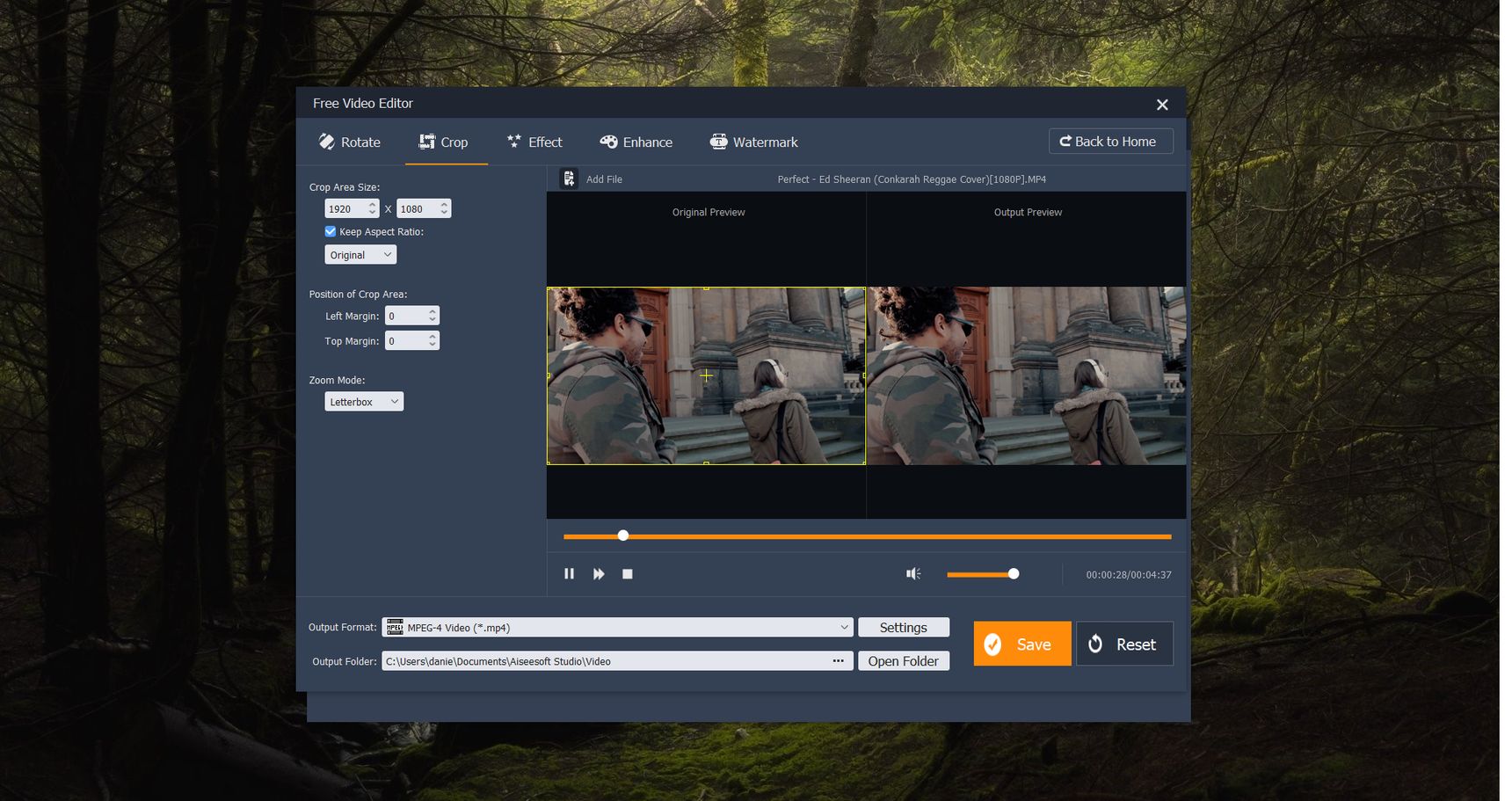
Task: Click the video file name text
Action: point(912,179)
